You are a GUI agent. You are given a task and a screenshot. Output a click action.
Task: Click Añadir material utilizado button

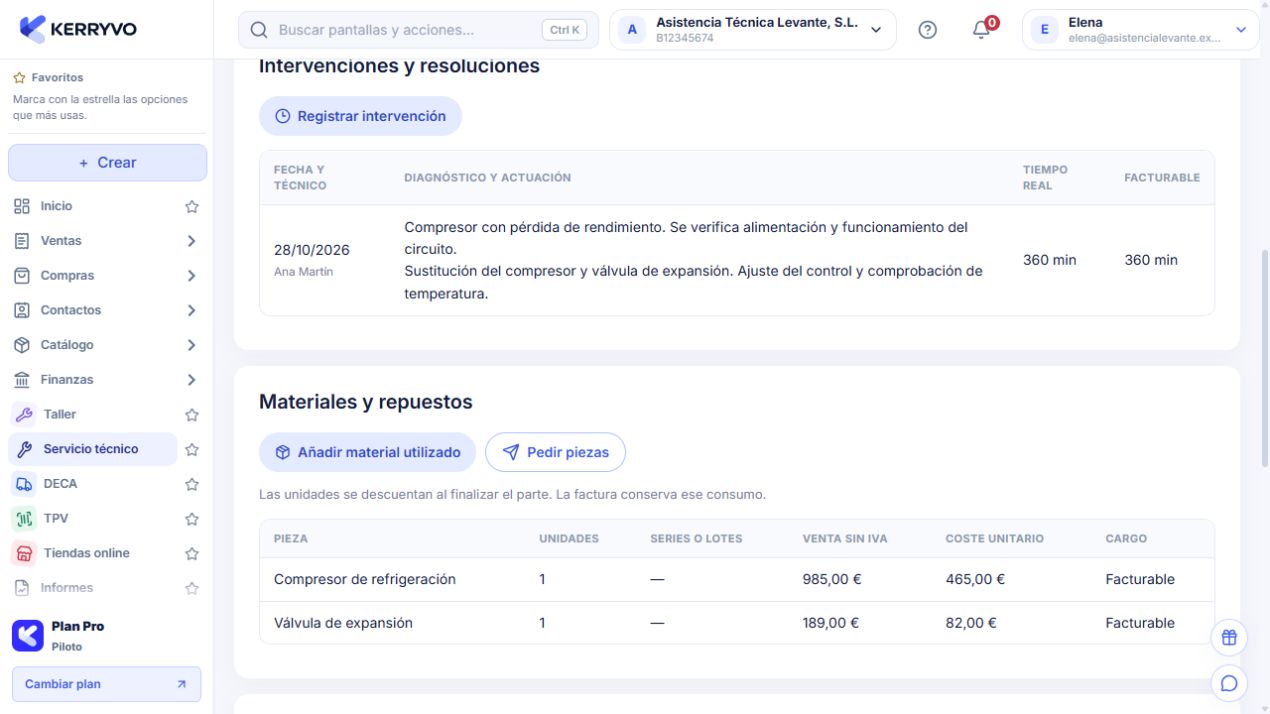point(367,452)
